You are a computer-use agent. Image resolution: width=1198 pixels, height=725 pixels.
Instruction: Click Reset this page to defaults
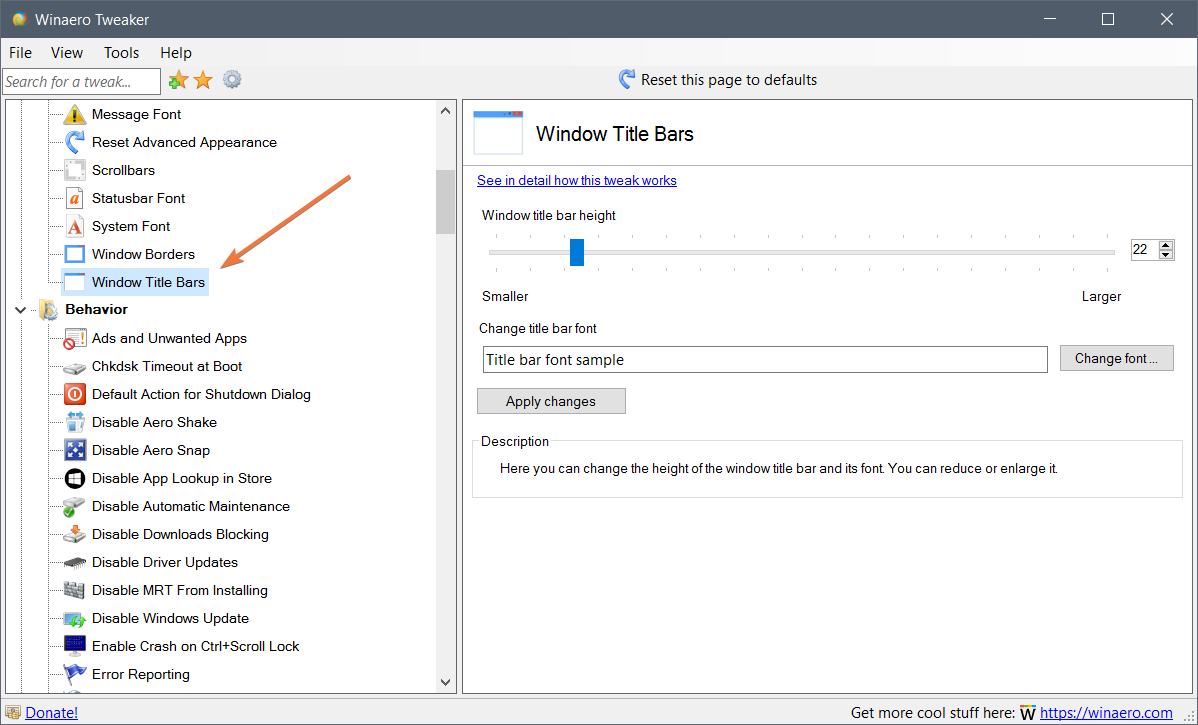click(x=717, y=79)
